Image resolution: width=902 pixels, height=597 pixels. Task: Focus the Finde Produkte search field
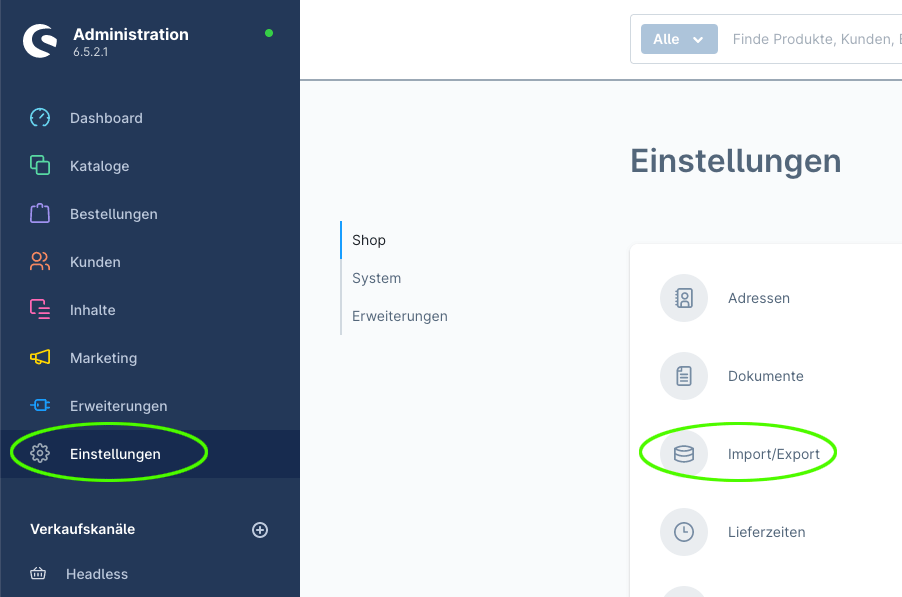pyautogui.click(x=814, y=39)
